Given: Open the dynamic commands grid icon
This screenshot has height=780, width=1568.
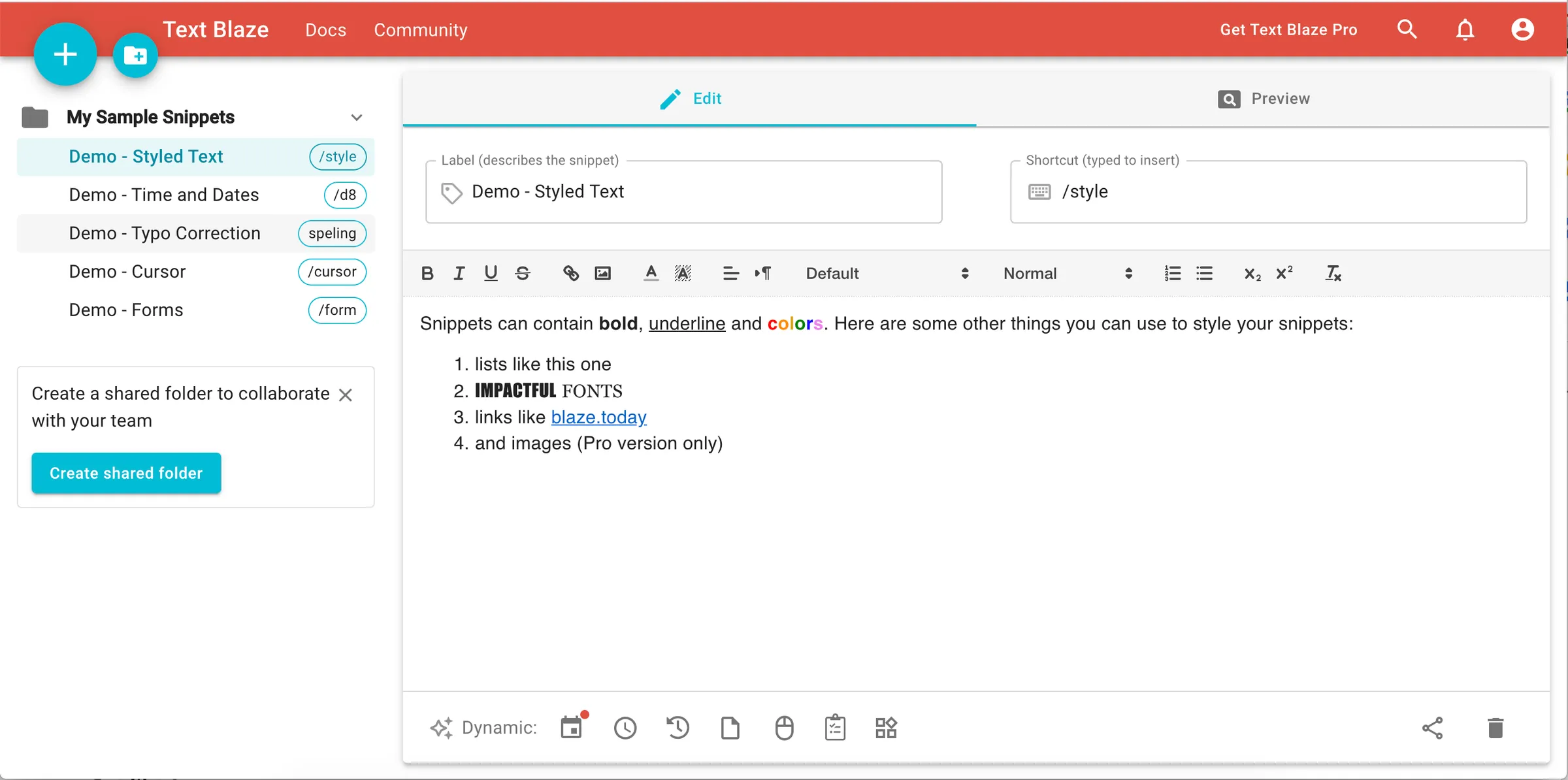Looking at the screenshot, I should [x=886, y=727].
